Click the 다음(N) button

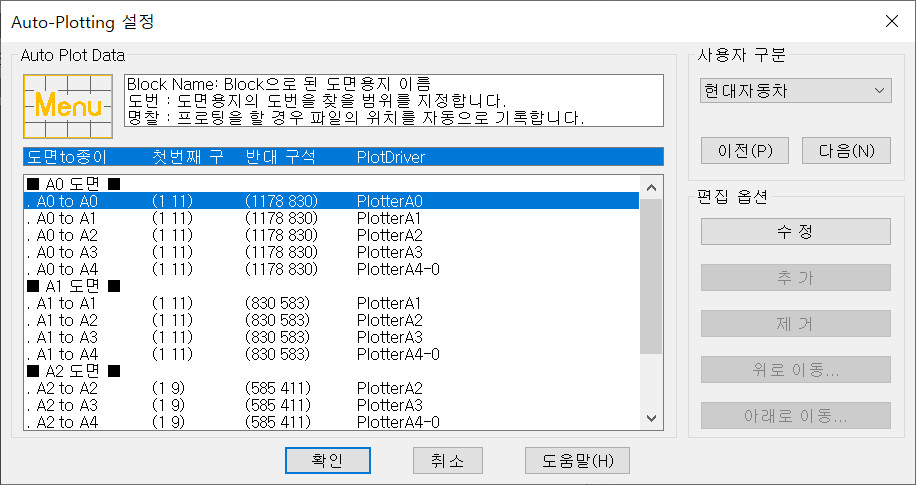[x=846, y=151]
